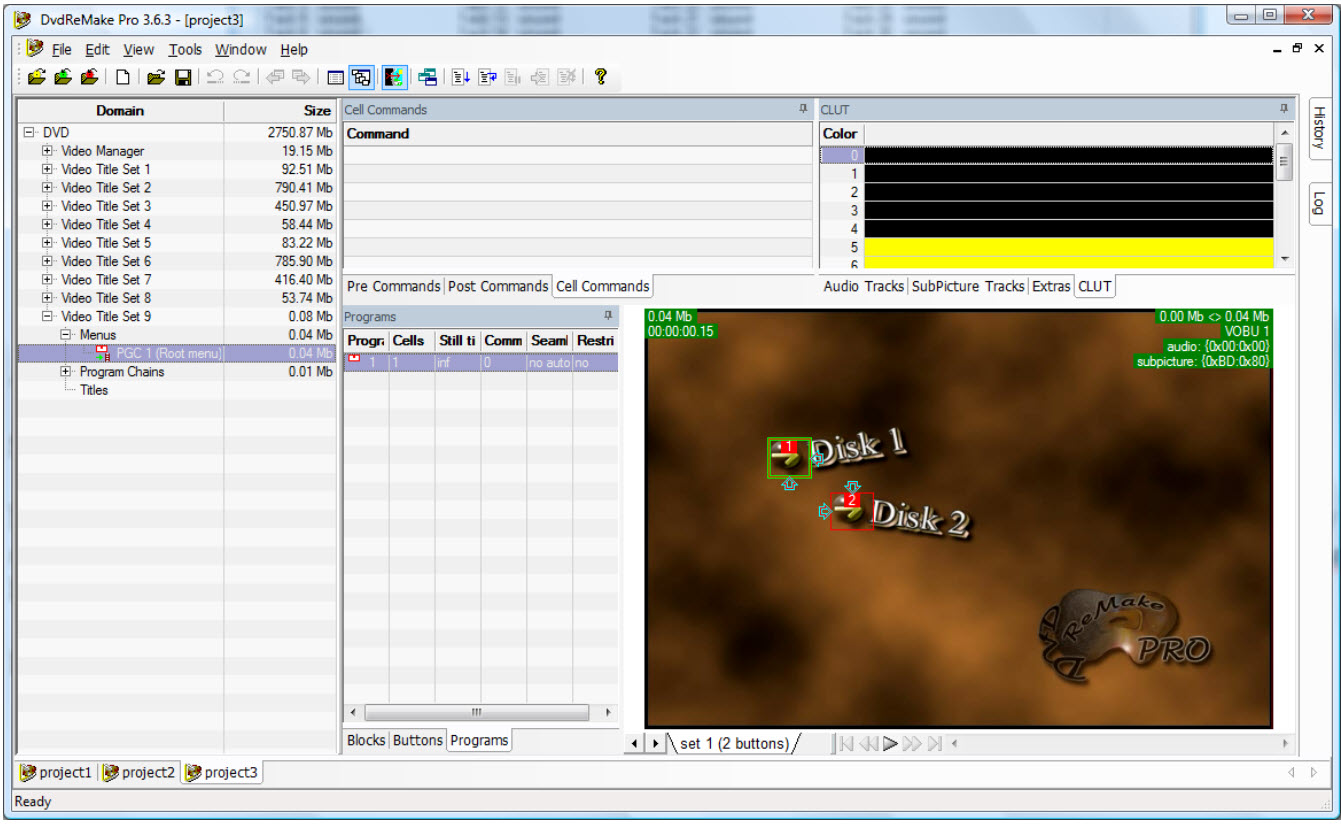This screenshot has width=1341, height=826.
Task: Click the Play button under the preview
Action: coord(890,743)
